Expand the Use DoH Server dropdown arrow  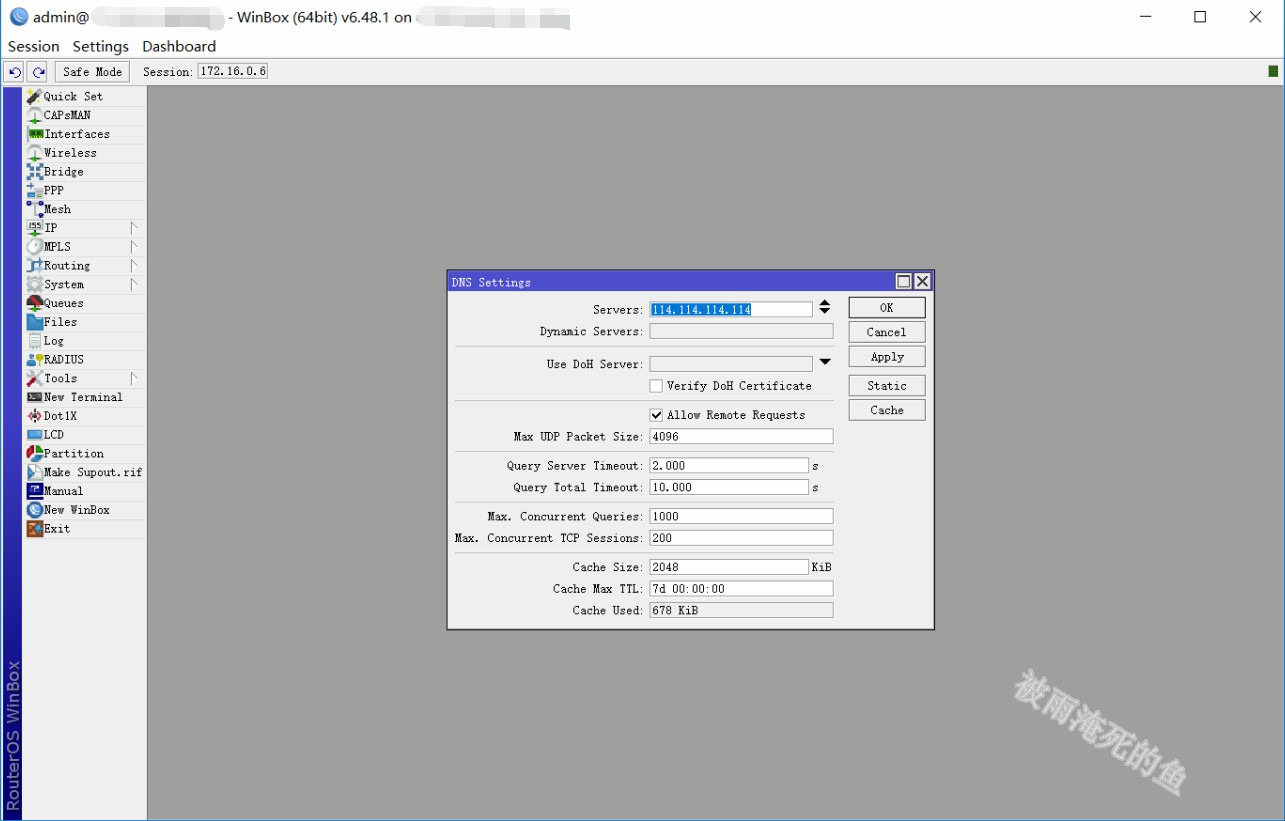825,363
